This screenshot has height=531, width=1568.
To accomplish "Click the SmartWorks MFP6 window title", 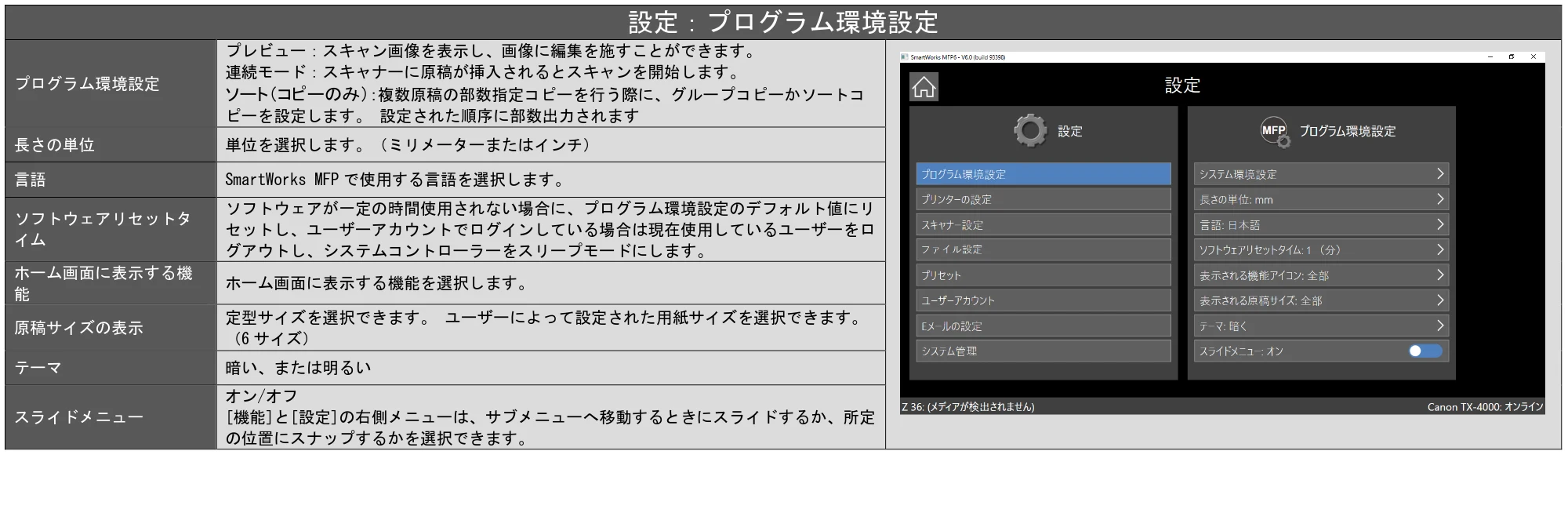I will pyautogui.click(x=957, y=56).
